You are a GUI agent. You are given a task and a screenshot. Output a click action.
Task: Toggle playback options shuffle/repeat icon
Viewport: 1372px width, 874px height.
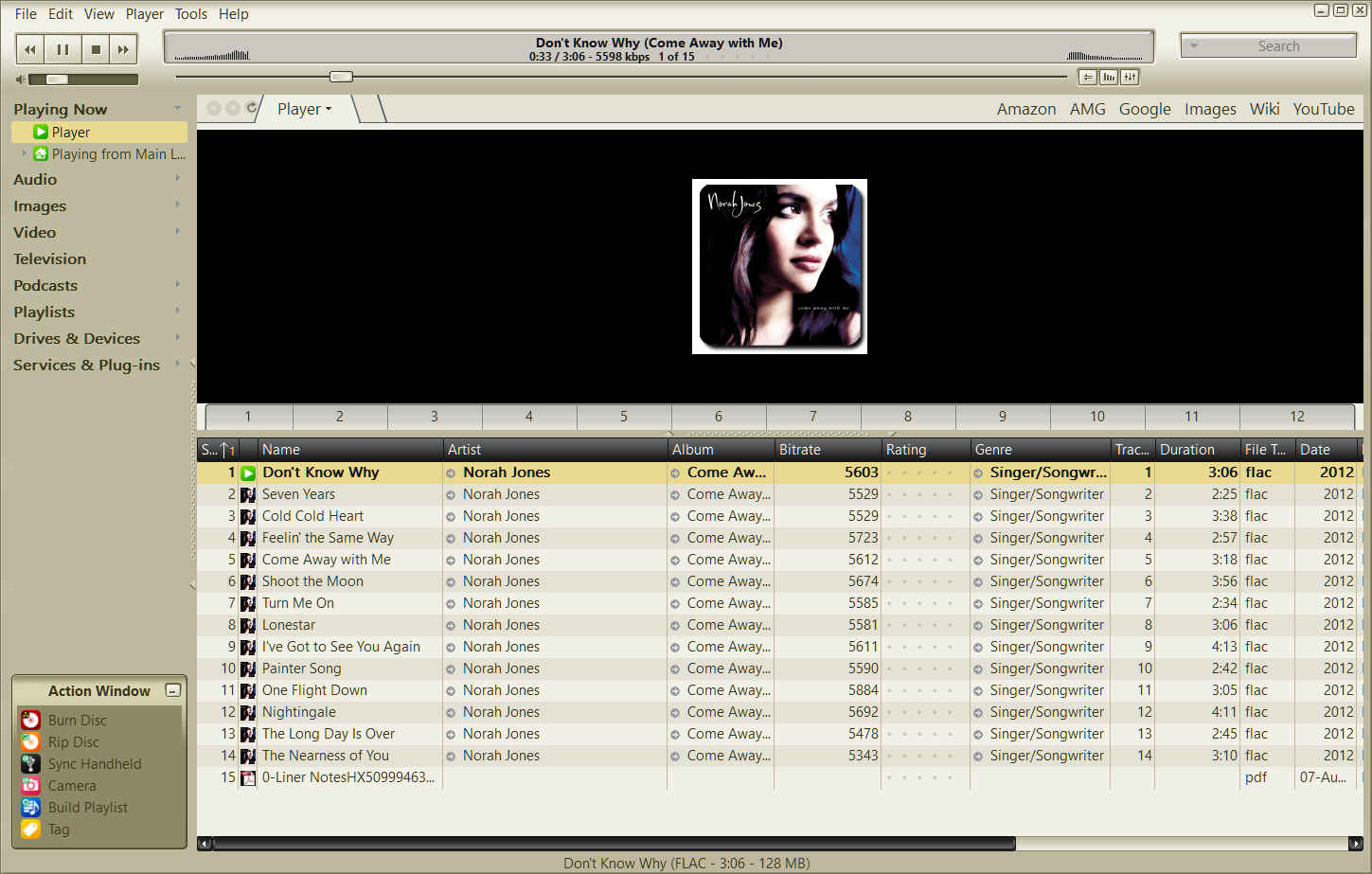point(1088,78)
